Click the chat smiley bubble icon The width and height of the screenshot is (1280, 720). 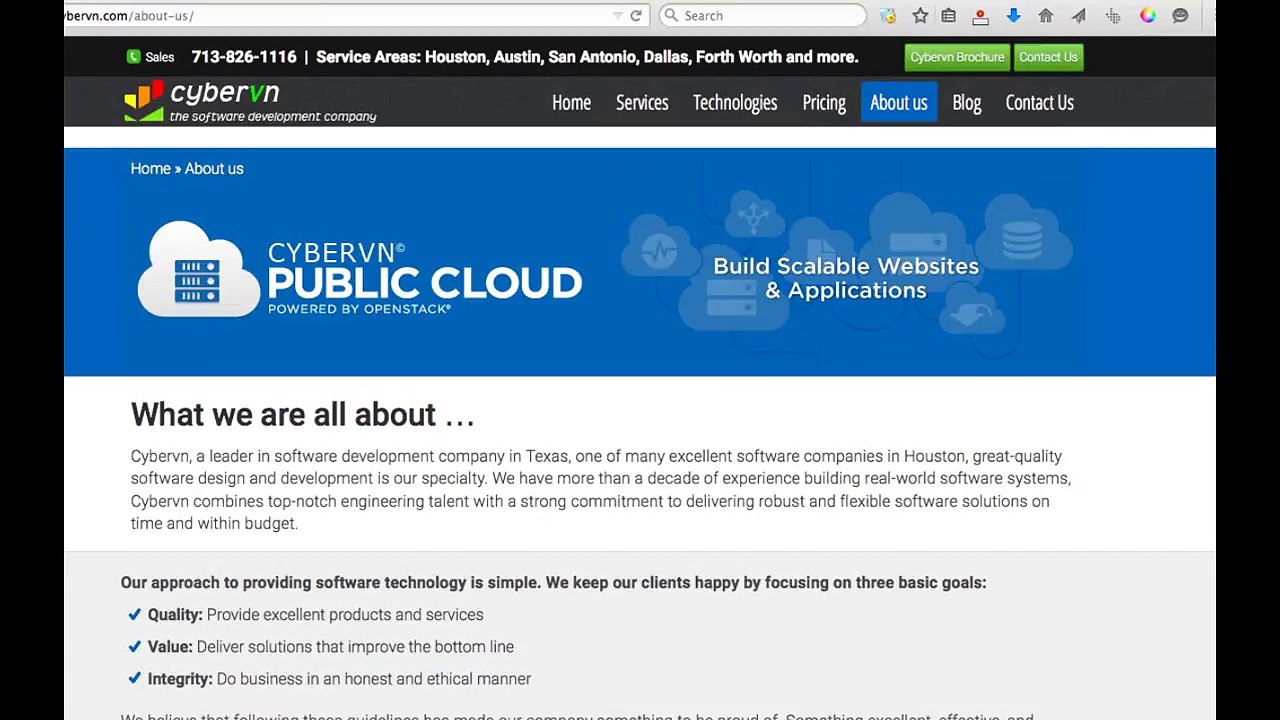coord(1180,15)
